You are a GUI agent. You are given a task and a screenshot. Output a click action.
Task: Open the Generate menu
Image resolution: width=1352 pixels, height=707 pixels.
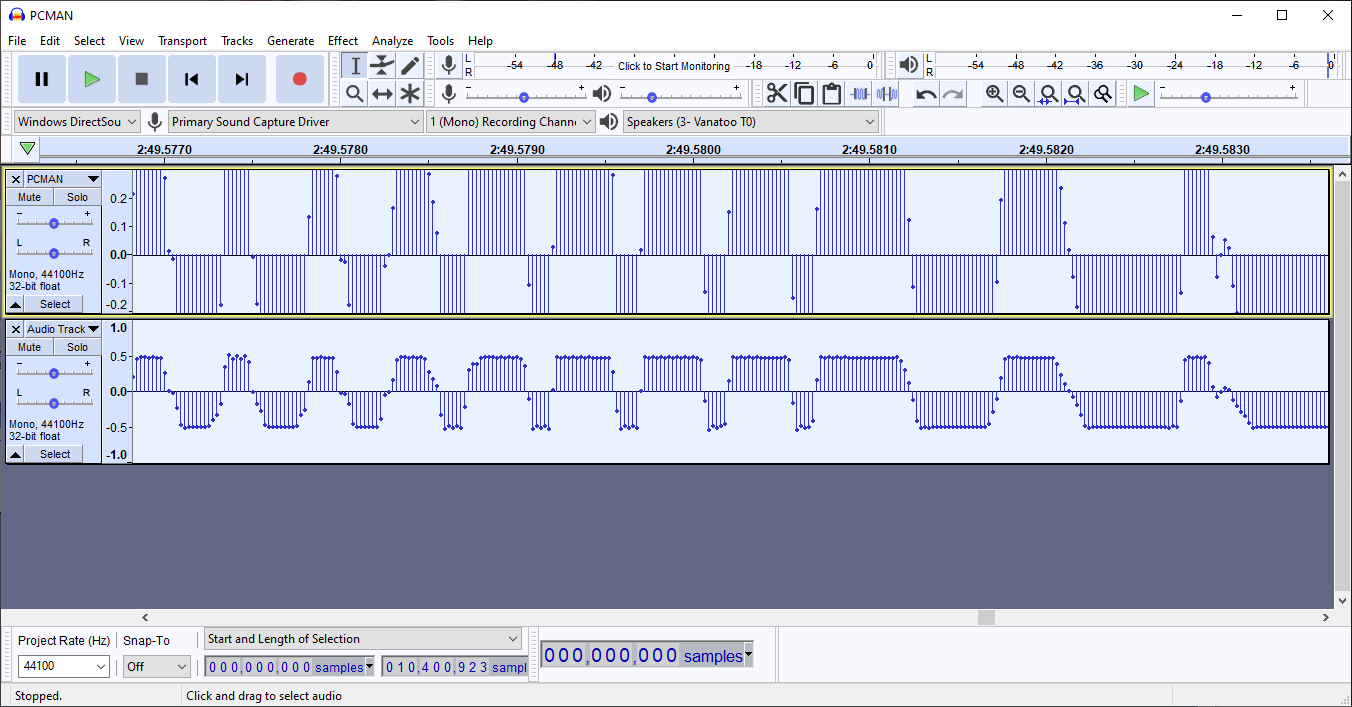[x=290, y=41]
